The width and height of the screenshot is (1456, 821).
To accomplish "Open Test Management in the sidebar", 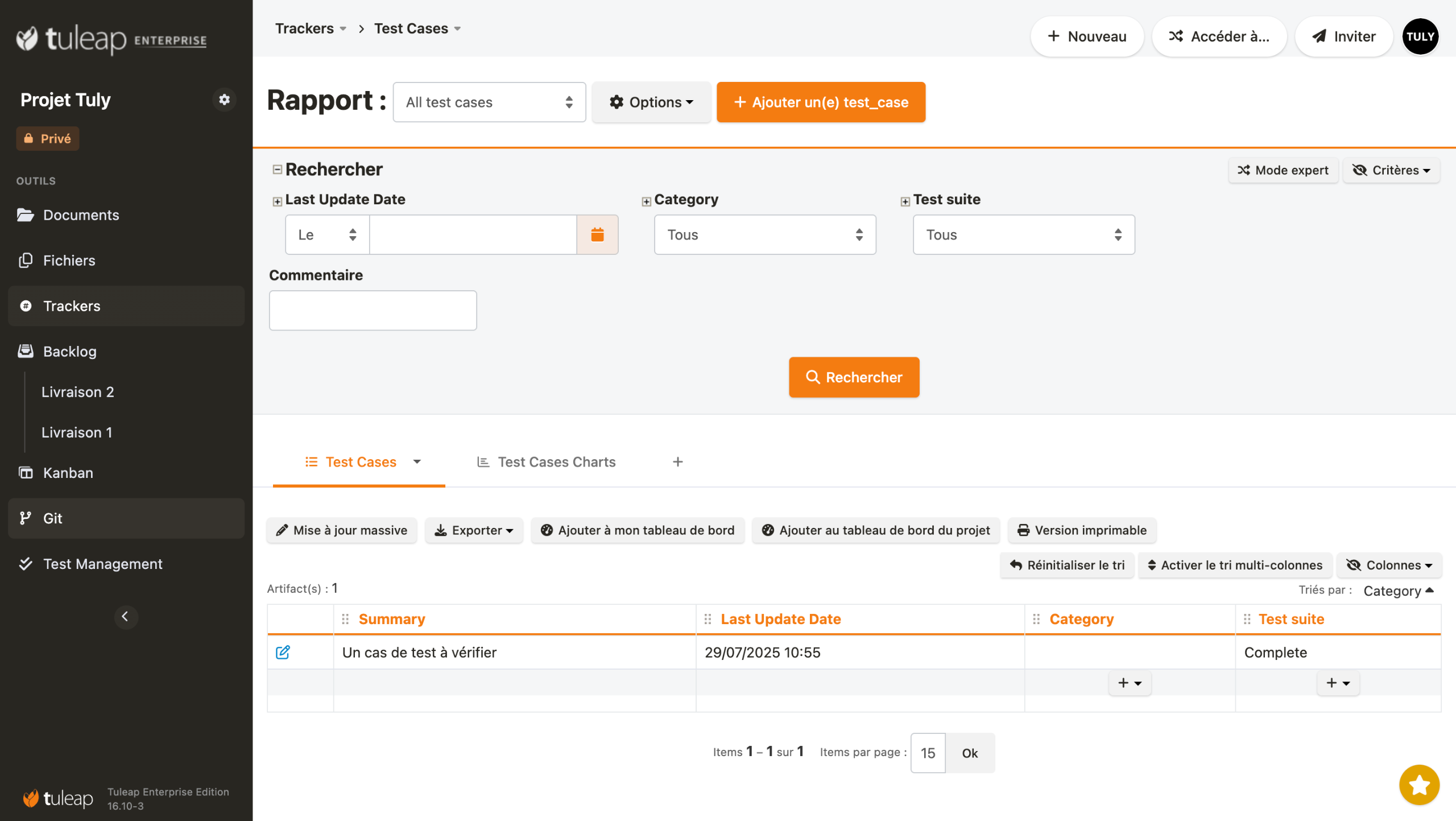I will pyautogui.click(x=103, y=564).
